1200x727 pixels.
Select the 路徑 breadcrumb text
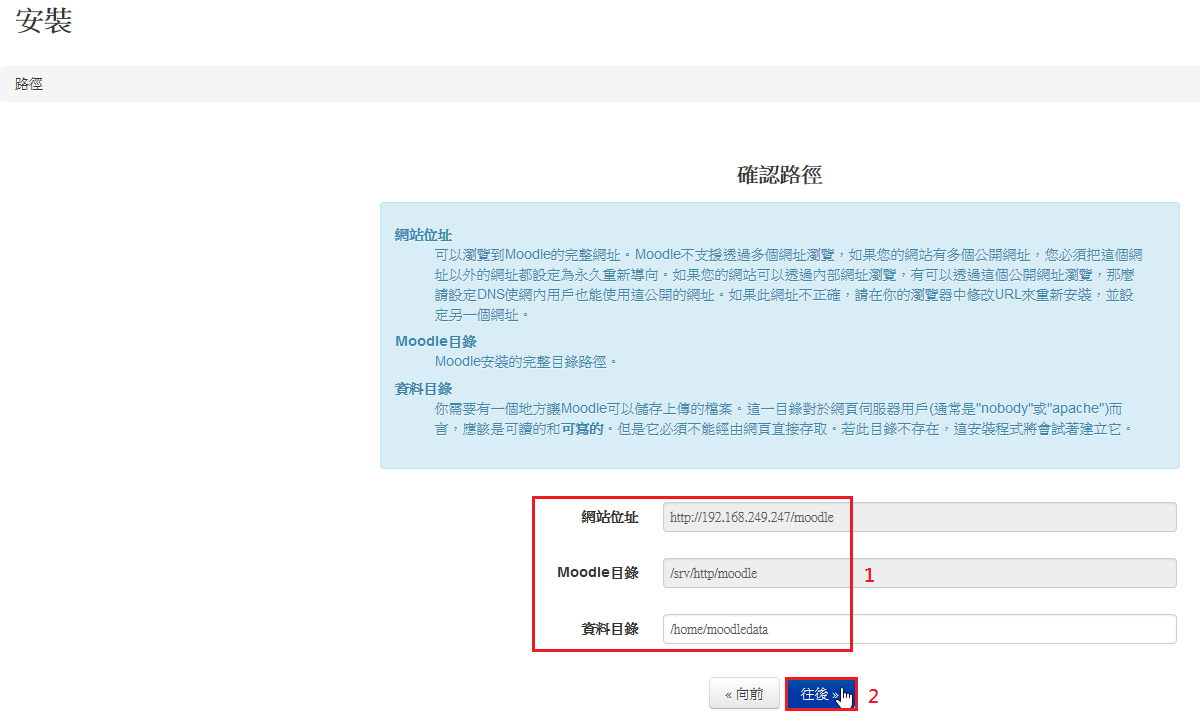29,84
